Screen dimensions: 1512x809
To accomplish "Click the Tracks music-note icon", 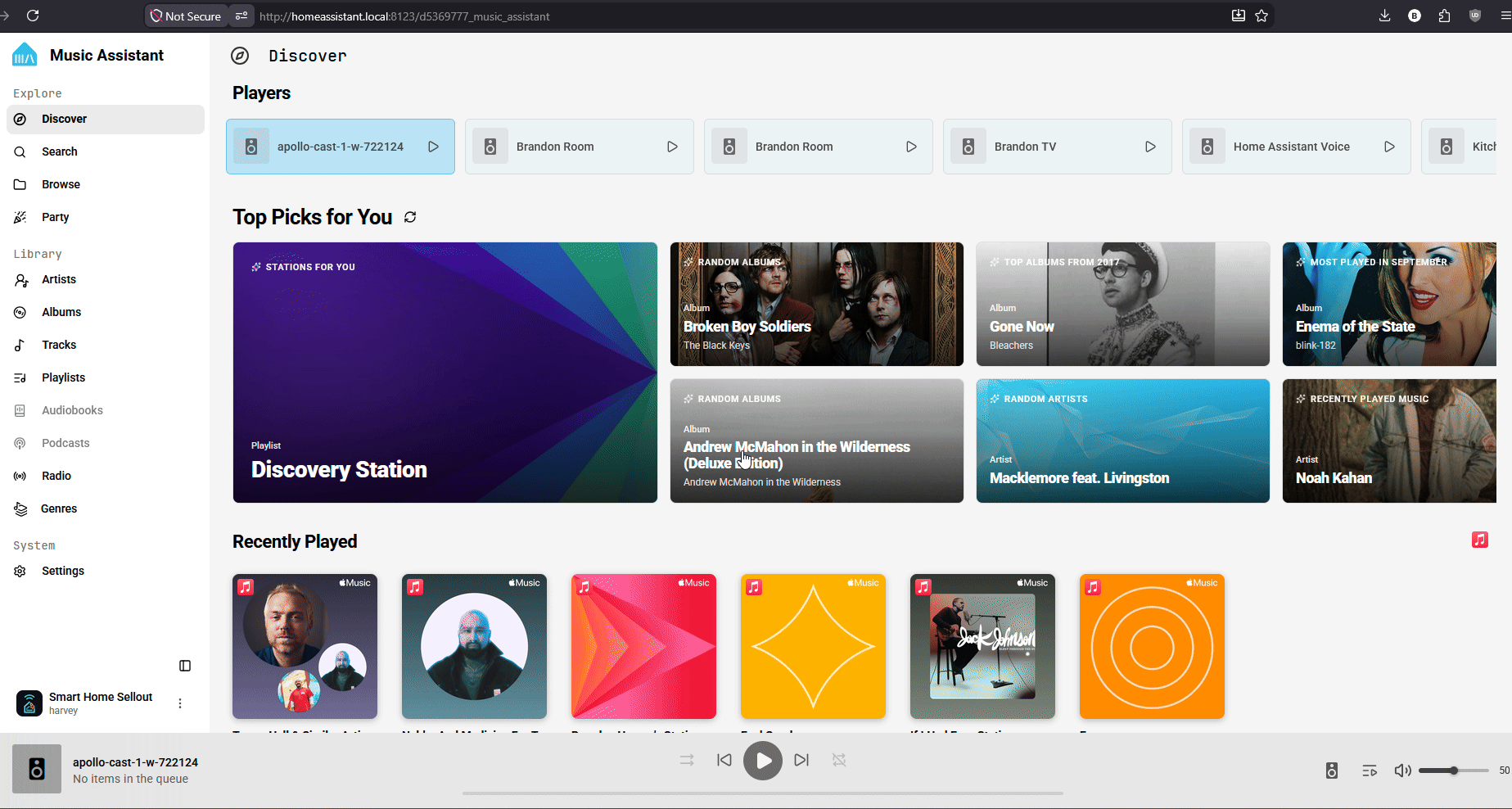I will [x=20, y=345].
